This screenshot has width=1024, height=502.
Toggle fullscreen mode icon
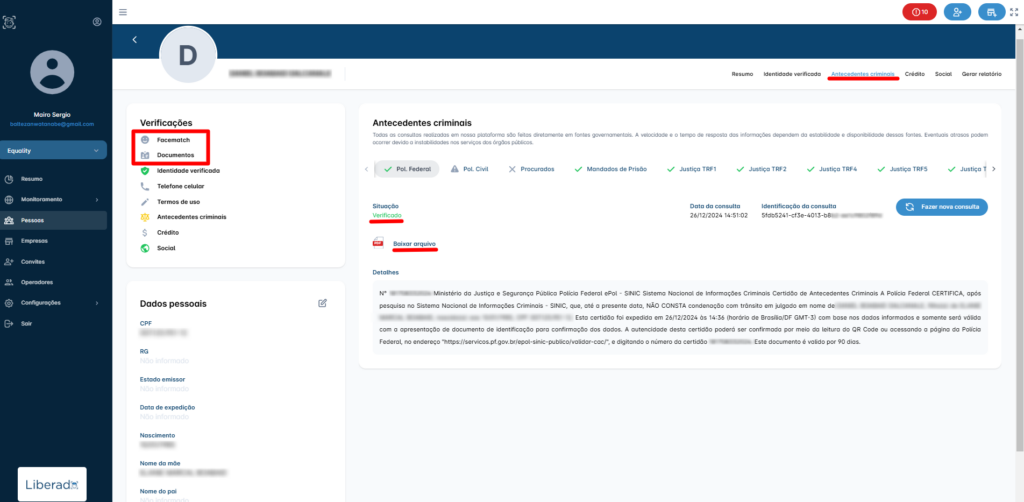tap(1014, 12)
